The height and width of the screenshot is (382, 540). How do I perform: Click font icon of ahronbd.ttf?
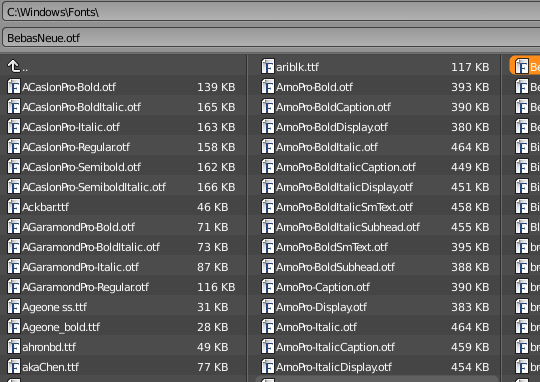(x=14, y=346)
